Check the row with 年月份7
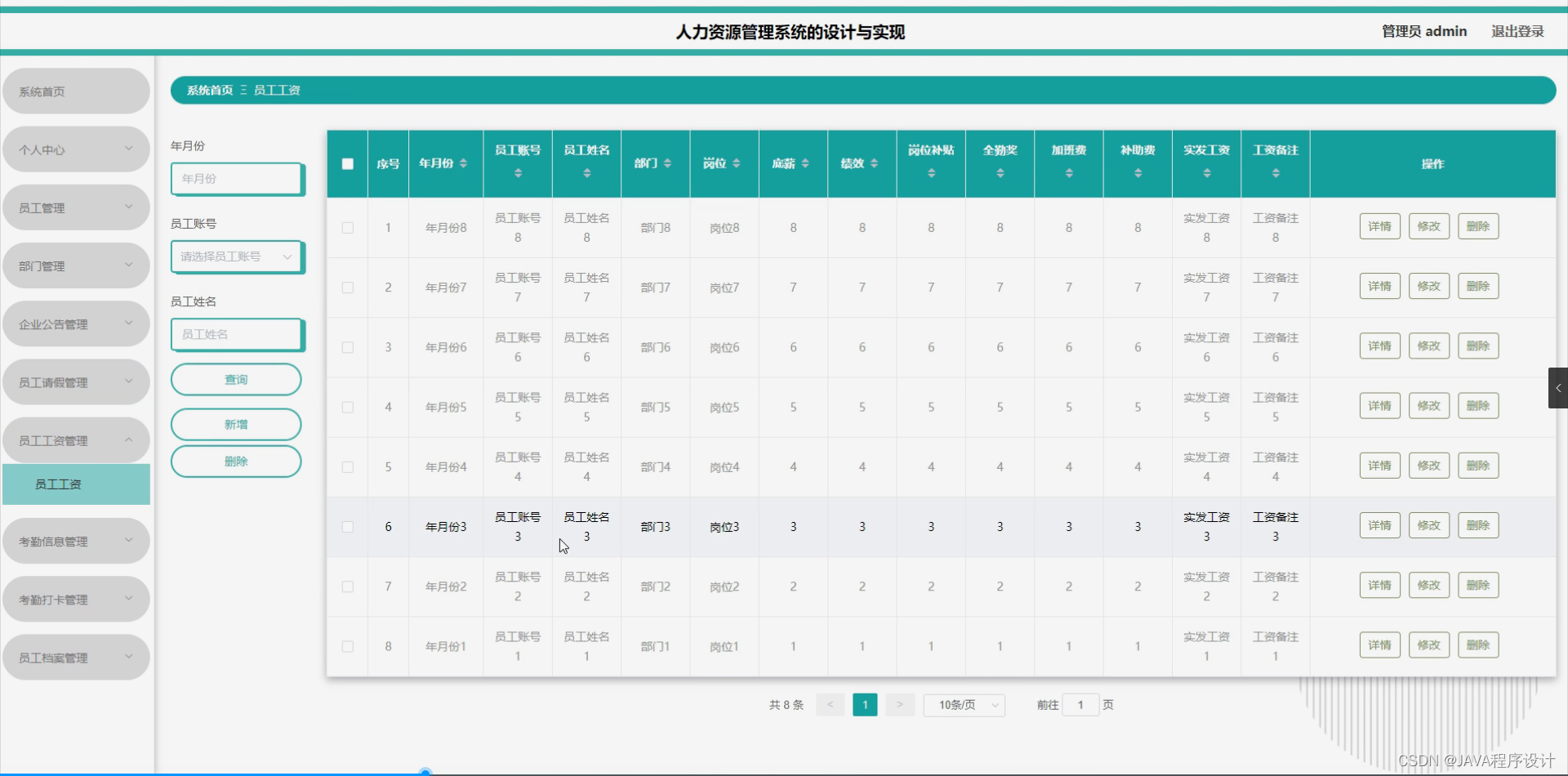The image size is (1568, 776). 348,288
